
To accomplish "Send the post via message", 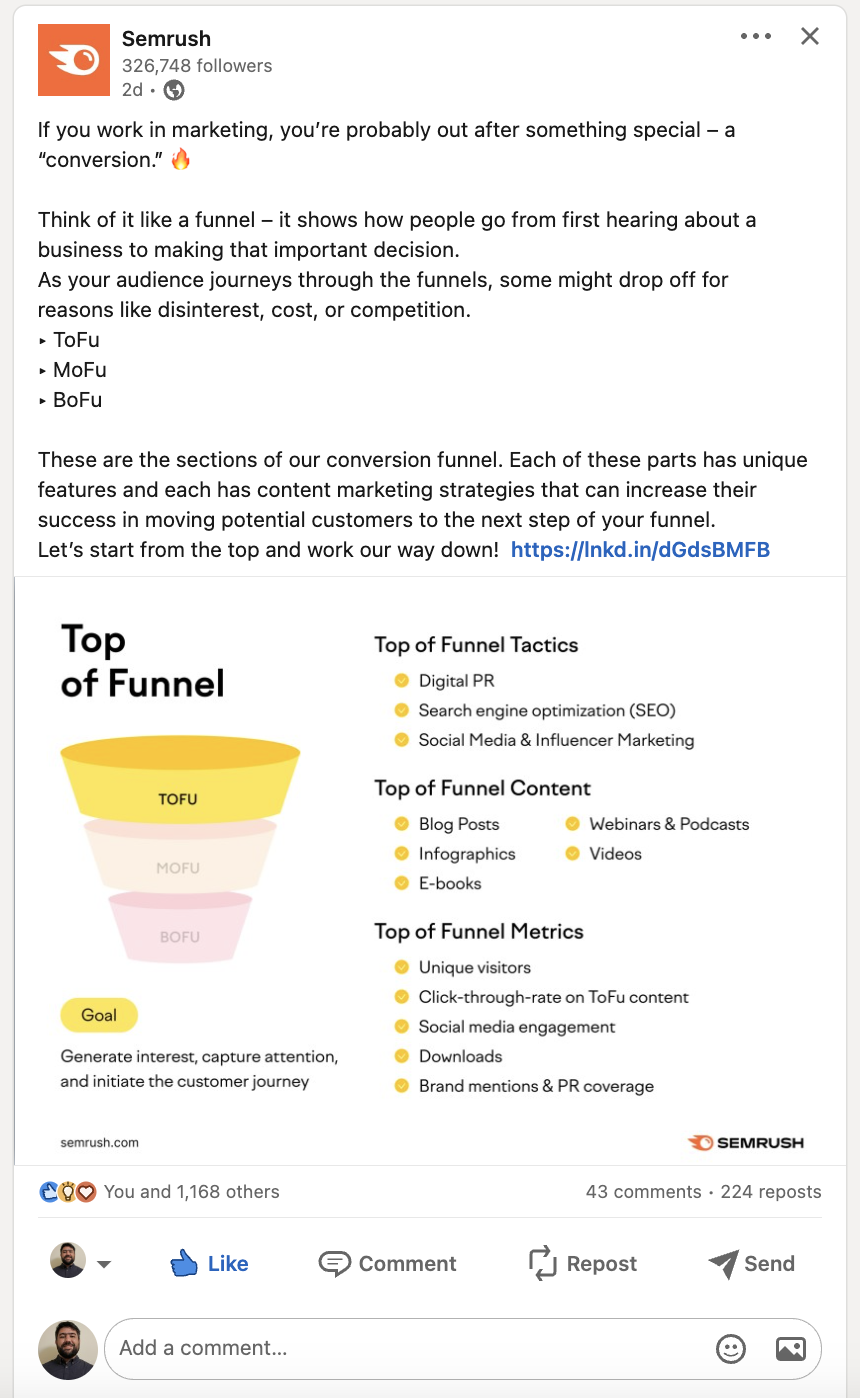I will click(752, 1264).
